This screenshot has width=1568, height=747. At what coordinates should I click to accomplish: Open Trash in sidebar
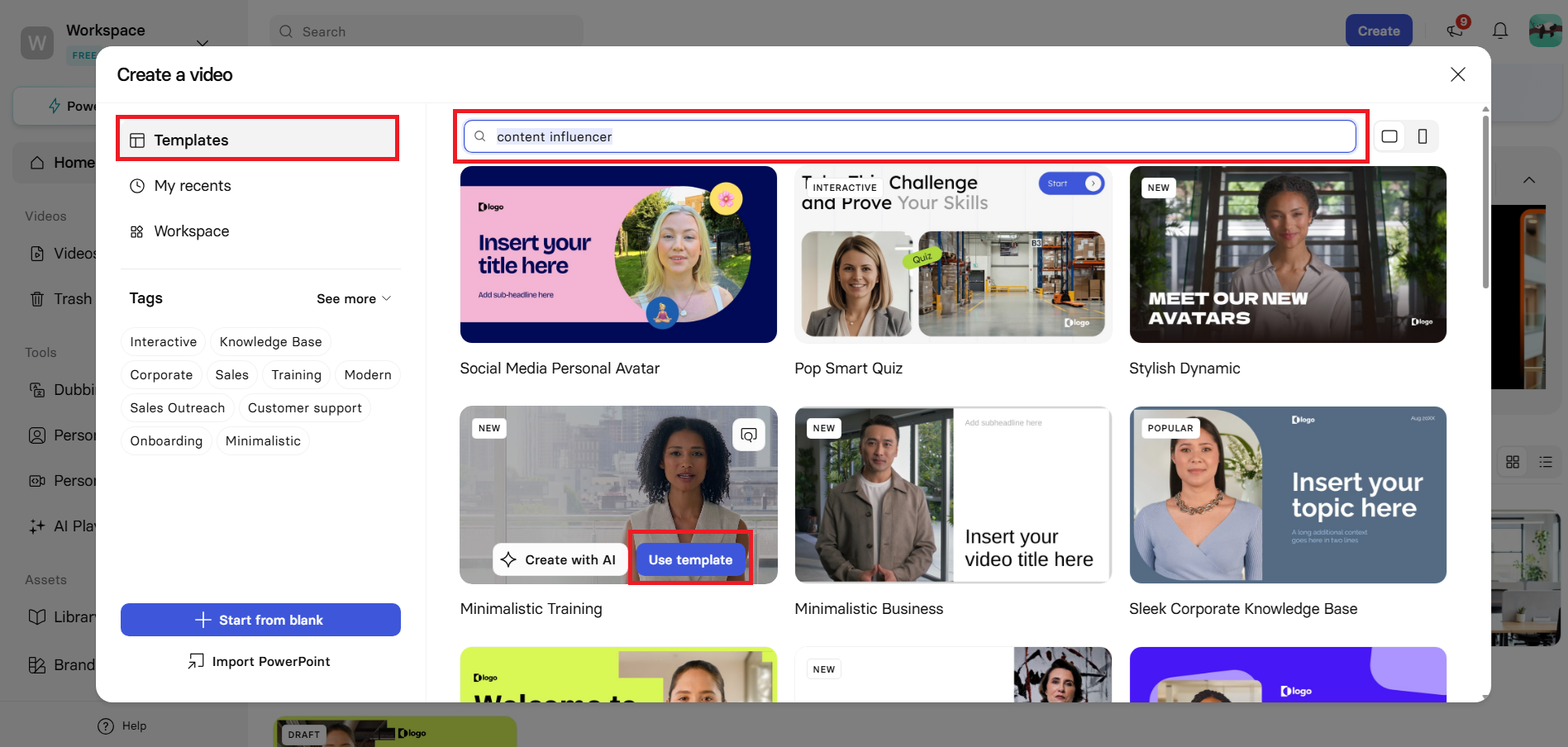pos(60,299)
